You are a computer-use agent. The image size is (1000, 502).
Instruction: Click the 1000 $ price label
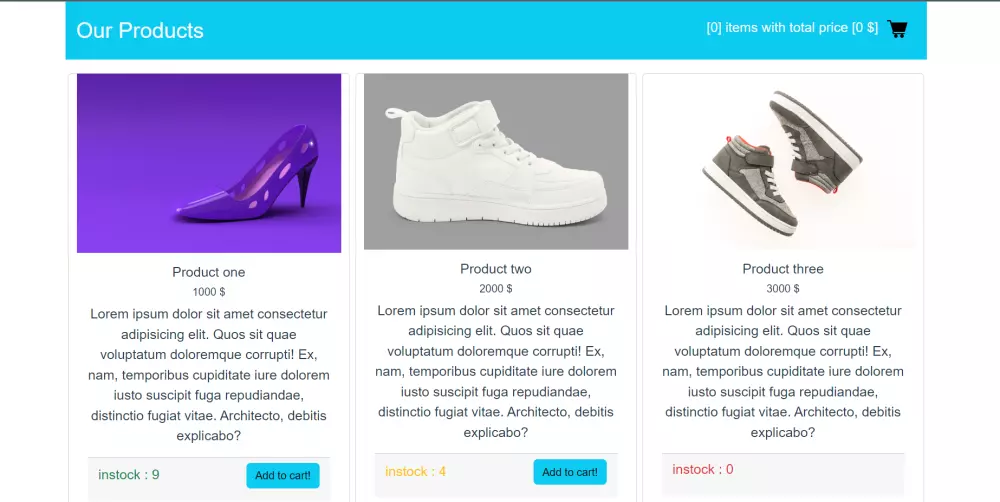click(209, 292)
